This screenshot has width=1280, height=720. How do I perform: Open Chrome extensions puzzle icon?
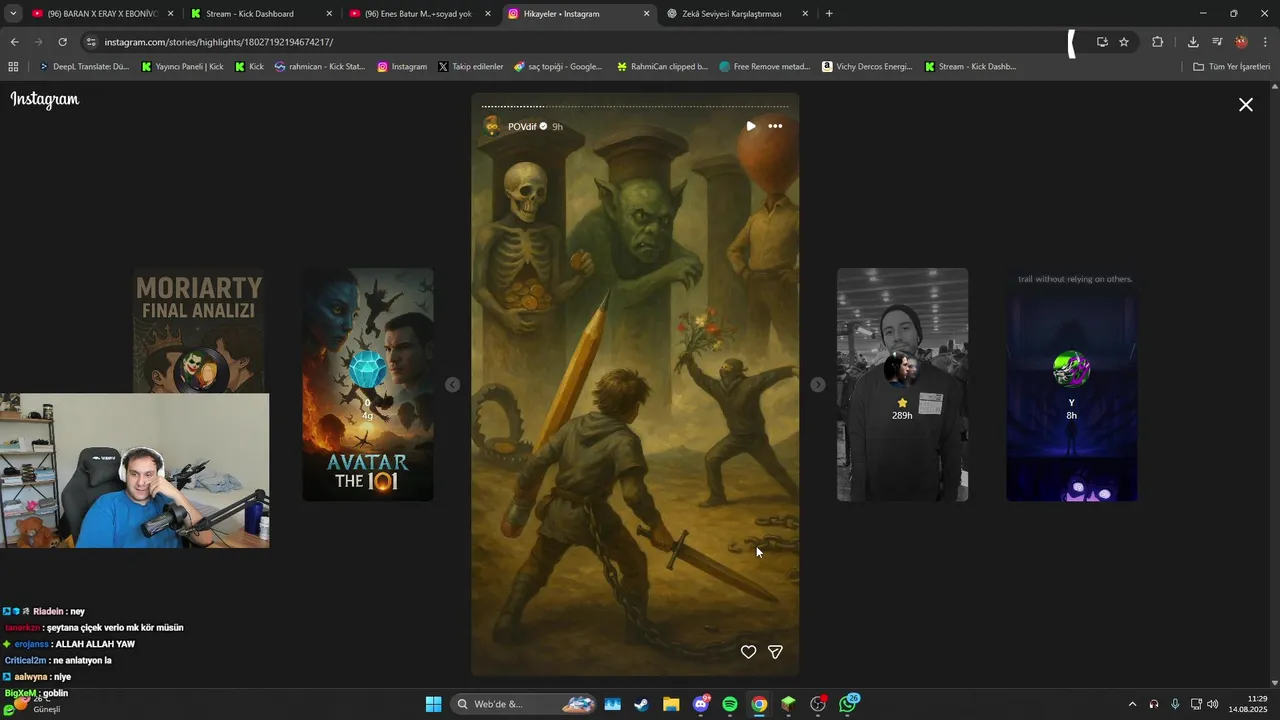pos(1158,42)
